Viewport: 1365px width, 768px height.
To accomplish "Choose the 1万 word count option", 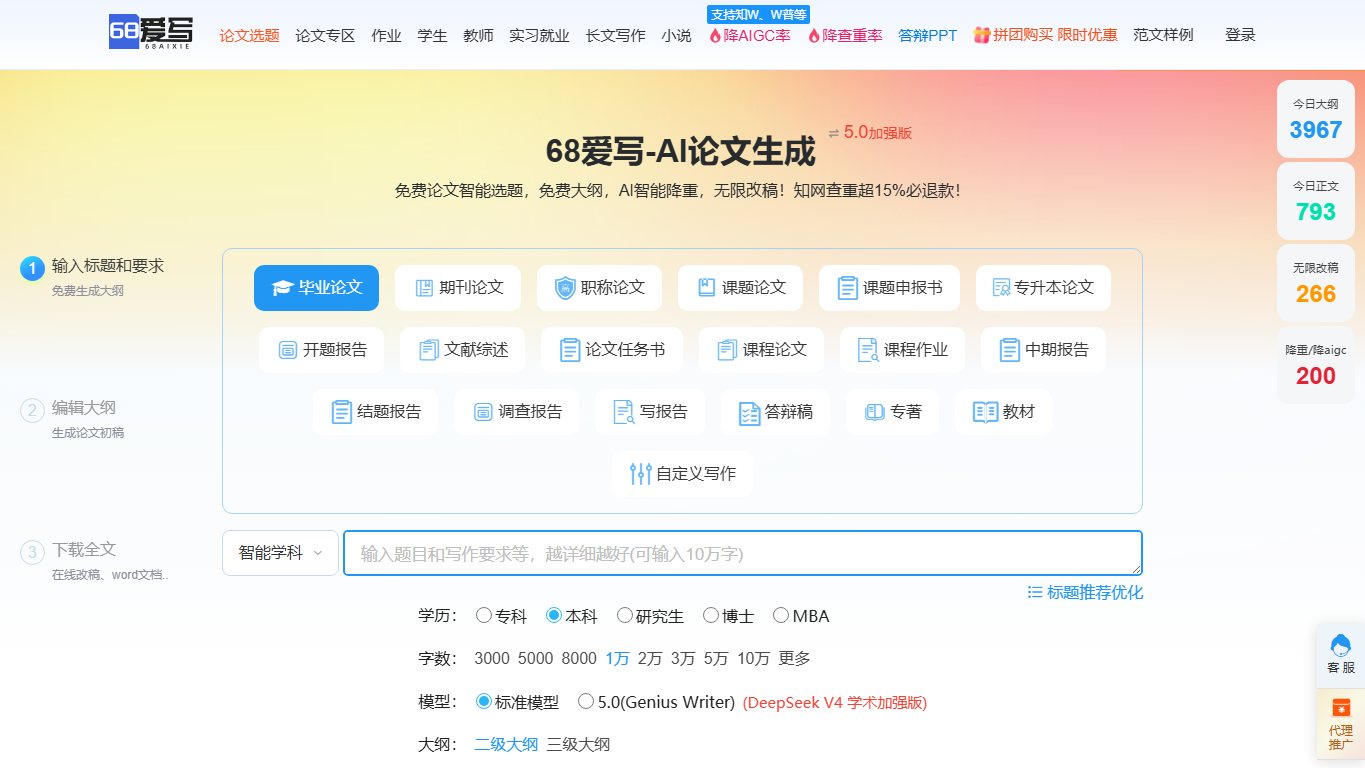I will click(x=617, y=658).
